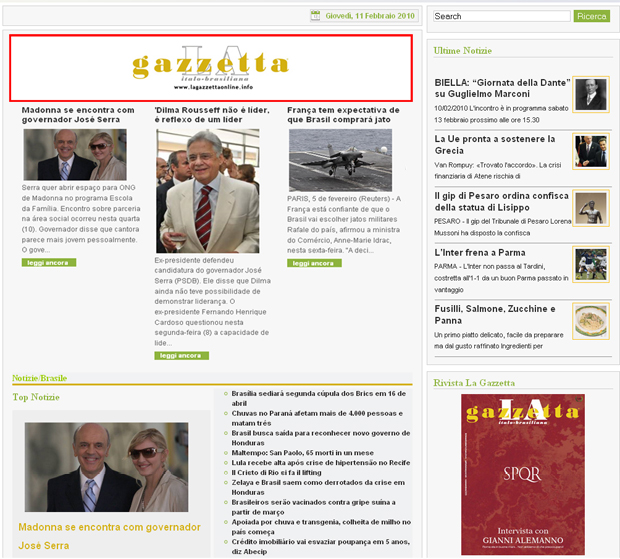The image size is (620, 559).
Task: Open França tem expectativa headline
Action: 343,115
